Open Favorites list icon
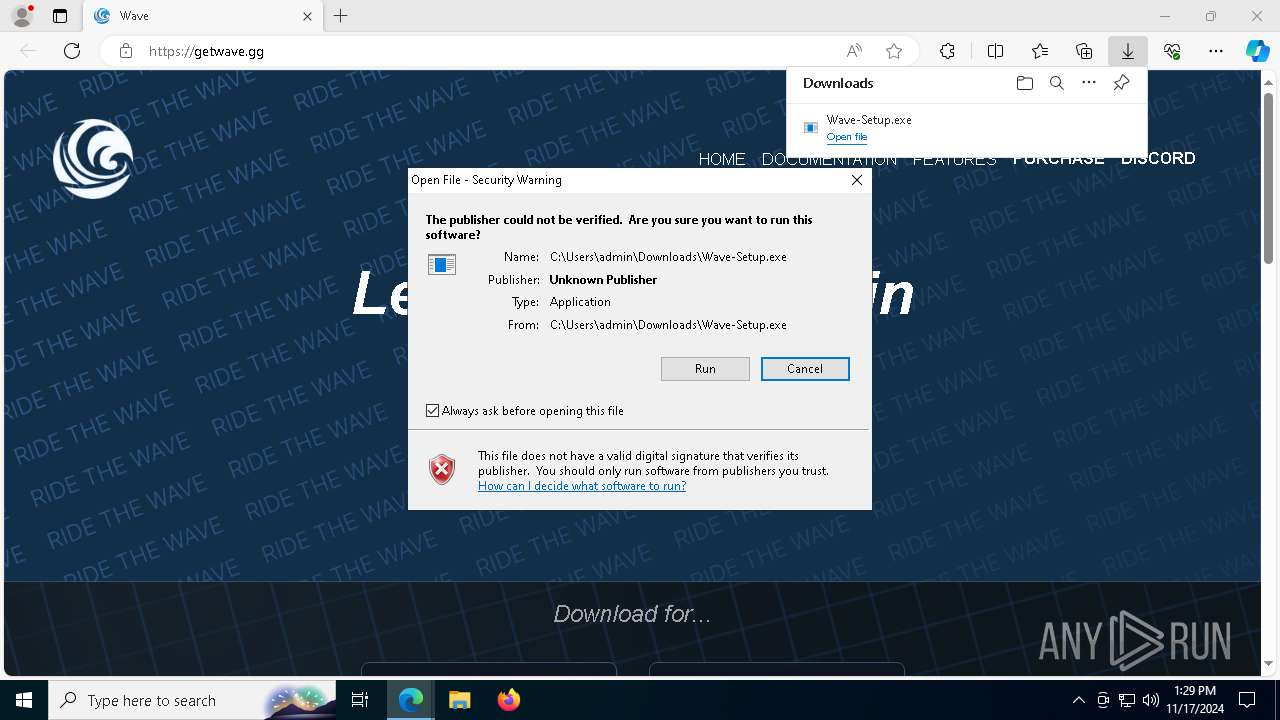This screenshot has height=720, width=1280. [1040, 51]
